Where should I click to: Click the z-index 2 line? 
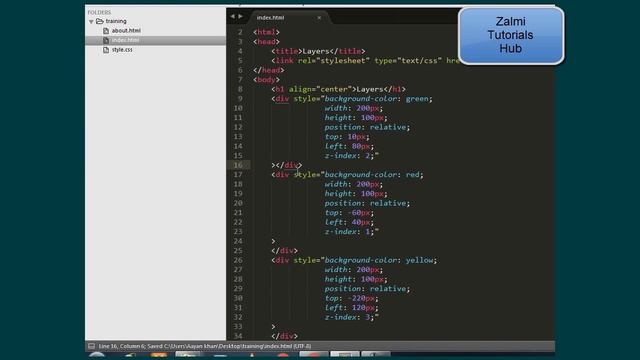352,156
